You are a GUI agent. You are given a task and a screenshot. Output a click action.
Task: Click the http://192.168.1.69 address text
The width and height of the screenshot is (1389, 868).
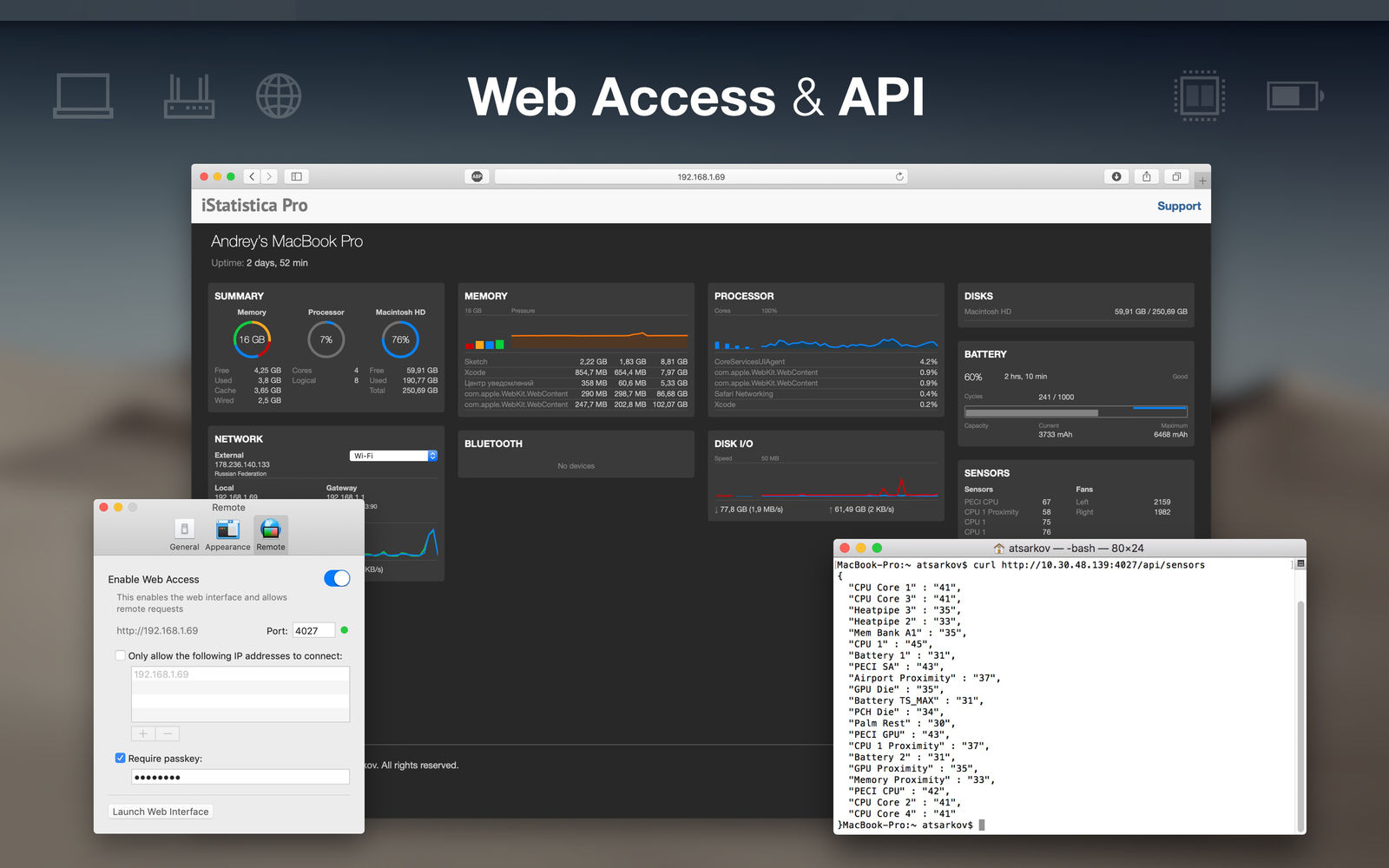click(x=157, y=631)
